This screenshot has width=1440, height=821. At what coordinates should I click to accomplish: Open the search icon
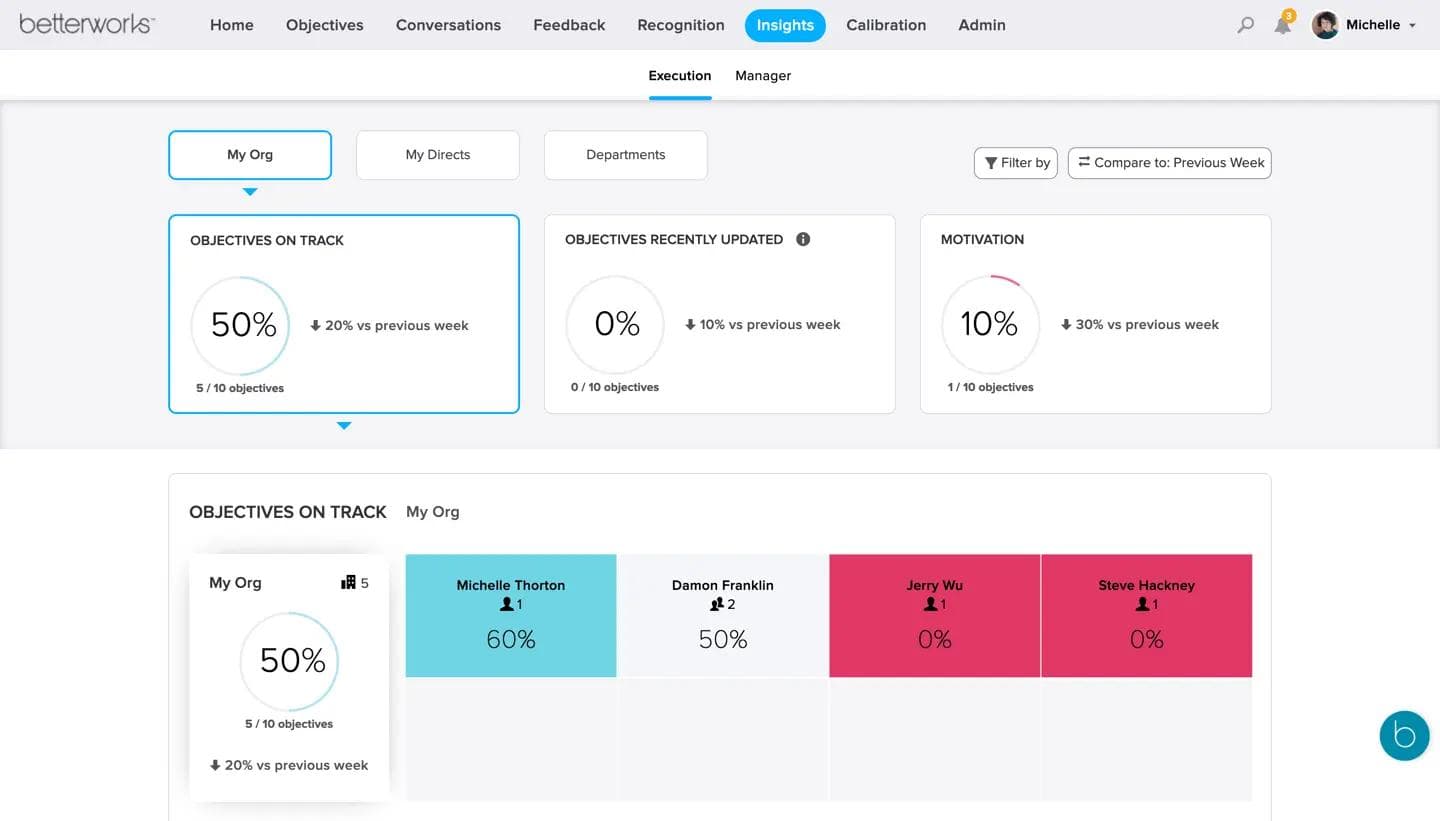pyautogui.click(x=1244, y=25)
